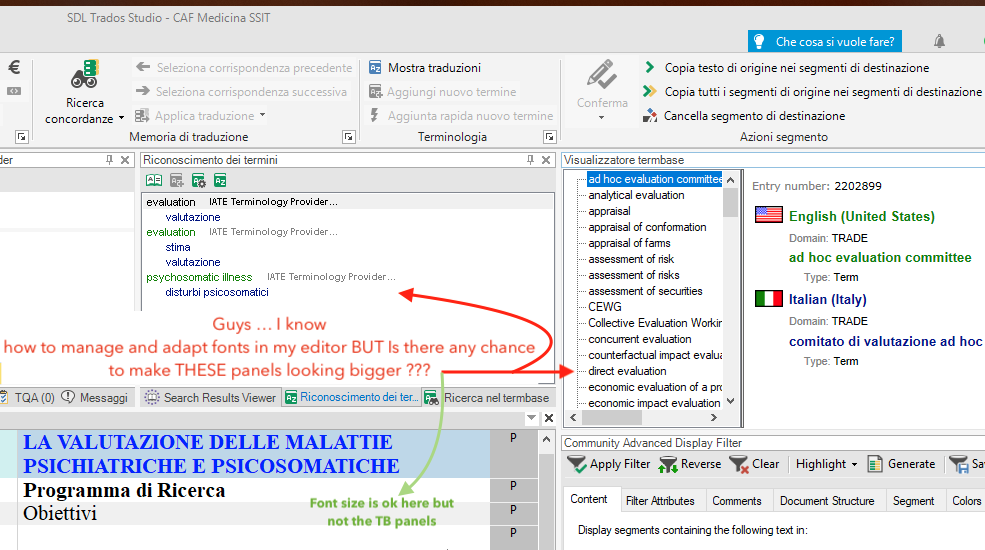The width and height of the screenshot is (985, 550).
Task: Select 'appraisal of conformation' entry
Action: coord(647,227)
